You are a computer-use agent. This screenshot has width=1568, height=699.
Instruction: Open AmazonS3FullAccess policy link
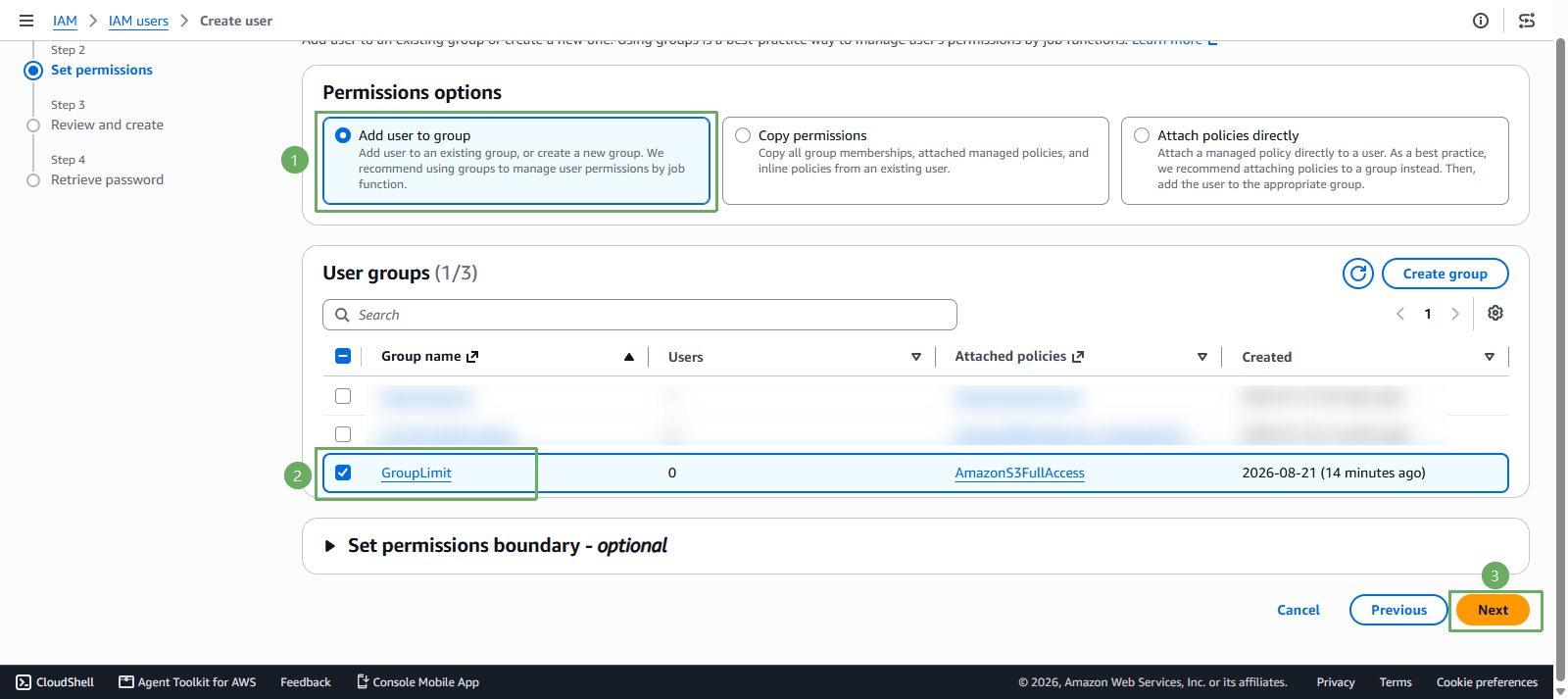pos(1019,473)
